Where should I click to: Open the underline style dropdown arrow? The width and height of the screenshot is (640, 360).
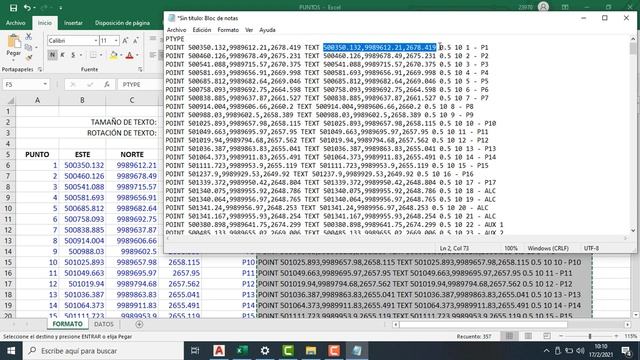pos(81,55)
